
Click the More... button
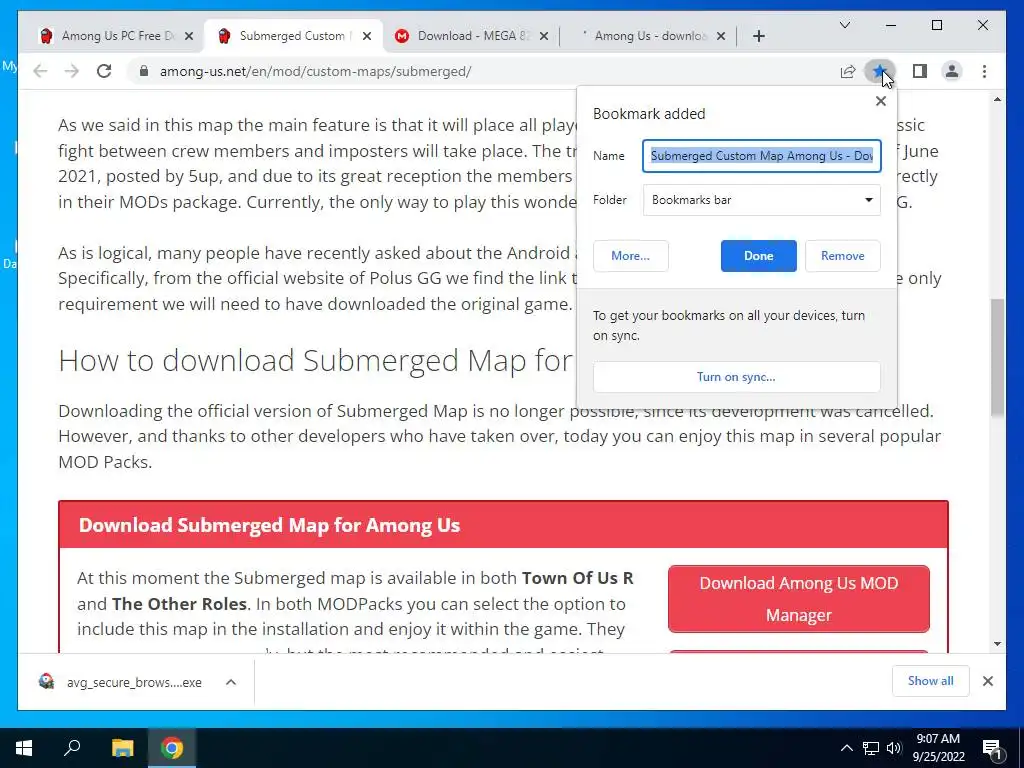[x=630, y=256]
